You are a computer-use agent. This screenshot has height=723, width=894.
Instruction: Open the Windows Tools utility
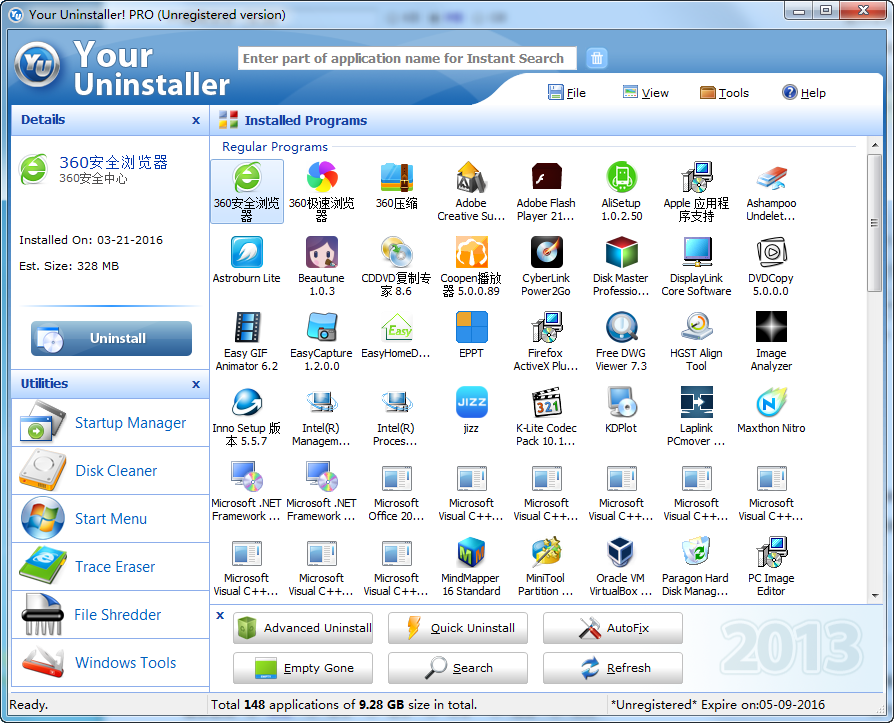coord(110,662)
